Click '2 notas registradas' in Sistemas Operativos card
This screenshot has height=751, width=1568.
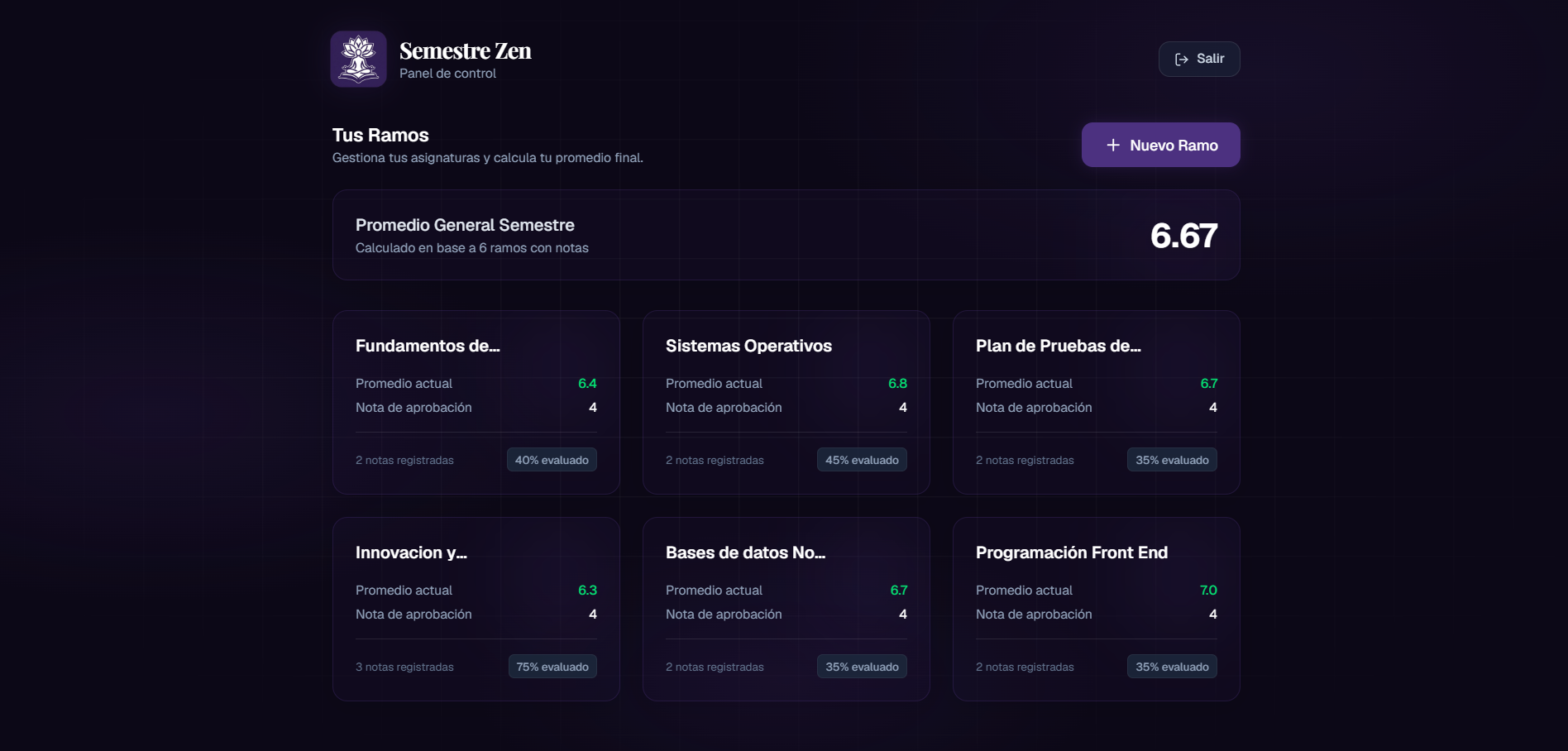pos(715,461)
